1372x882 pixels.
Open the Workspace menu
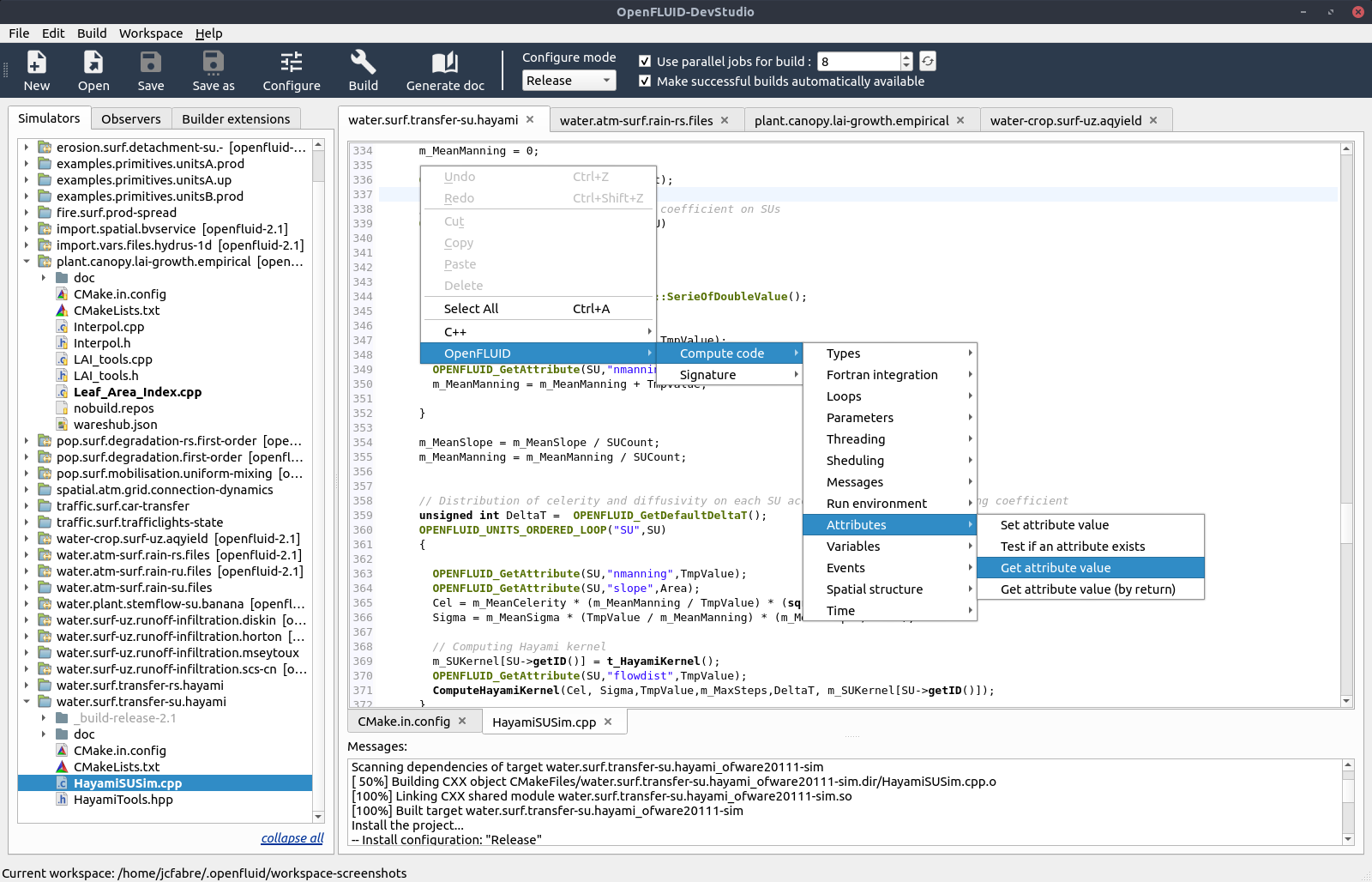coord(151,33)
